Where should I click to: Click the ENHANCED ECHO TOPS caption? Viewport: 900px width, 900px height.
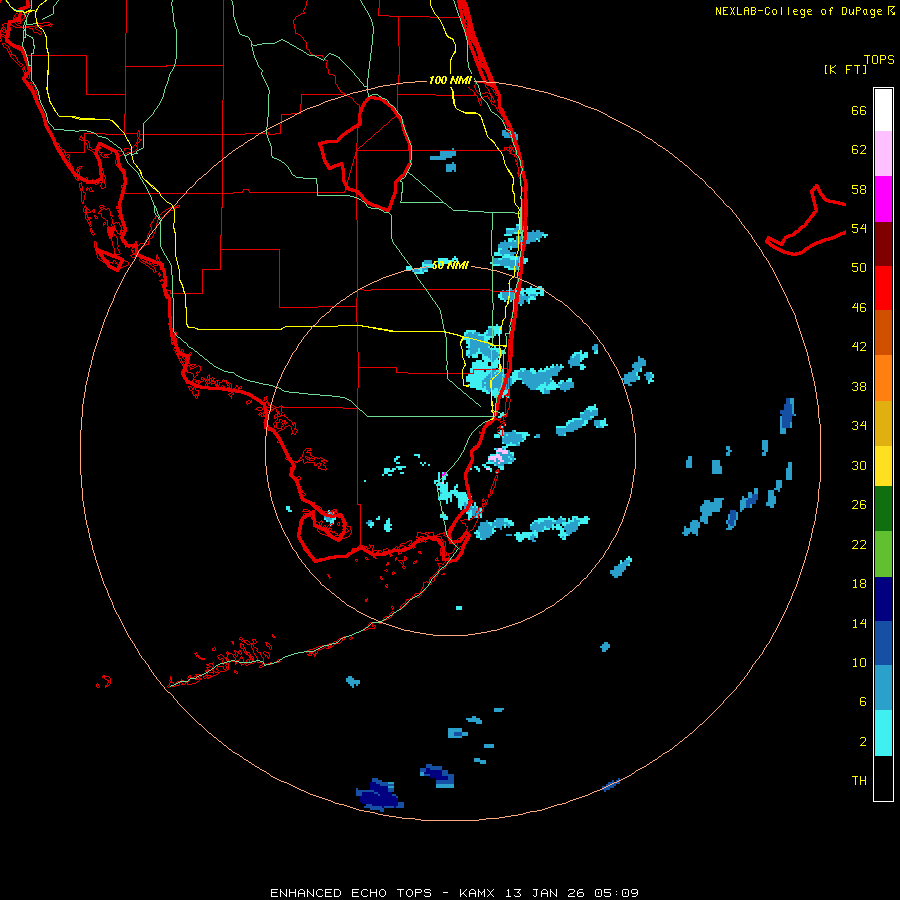pos(351,893)
